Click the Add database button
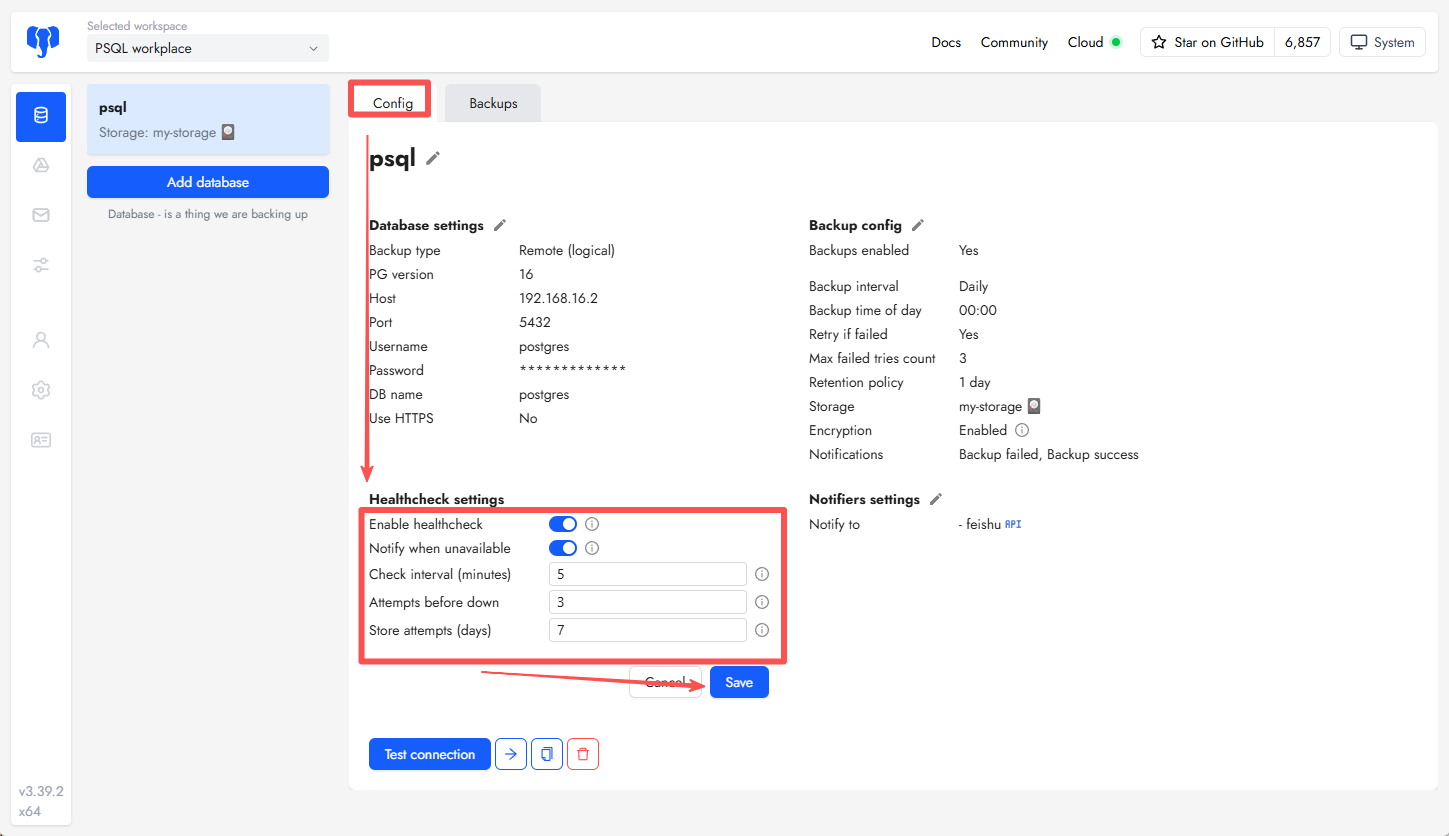Image resolution: width=1449 pixels, height=836 pixels. tap(208, 182)
